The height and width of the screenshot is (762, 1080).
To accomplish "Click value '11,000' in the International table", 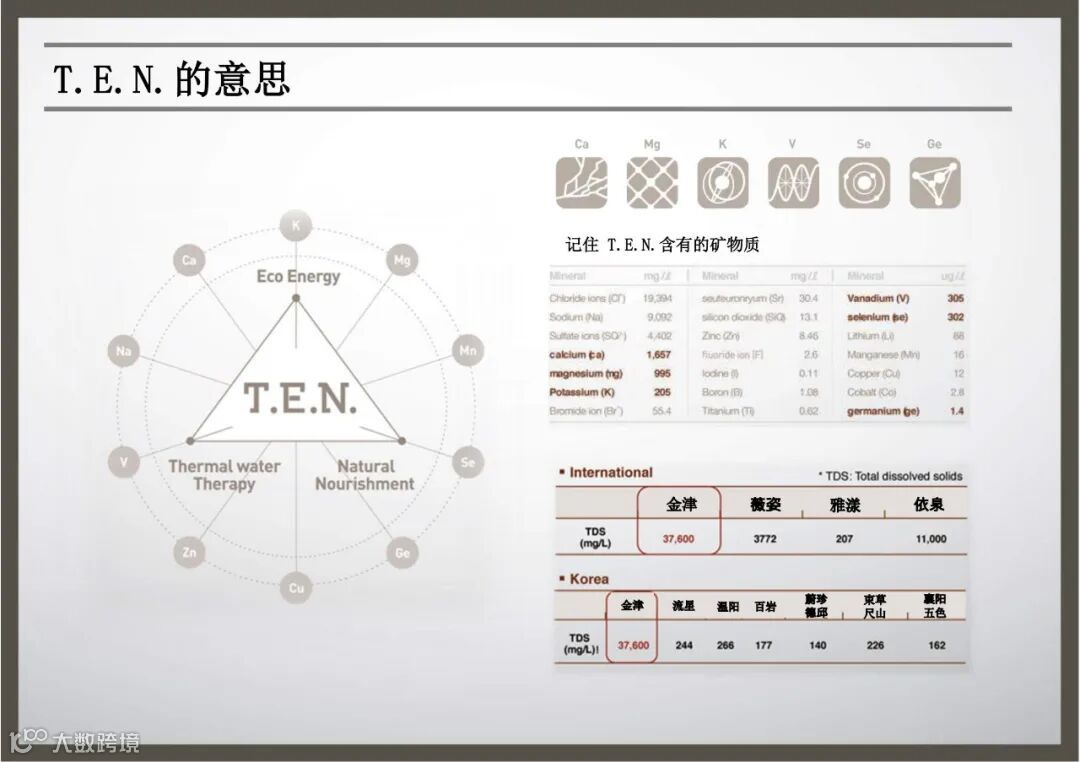I will [x=931, y=539].
